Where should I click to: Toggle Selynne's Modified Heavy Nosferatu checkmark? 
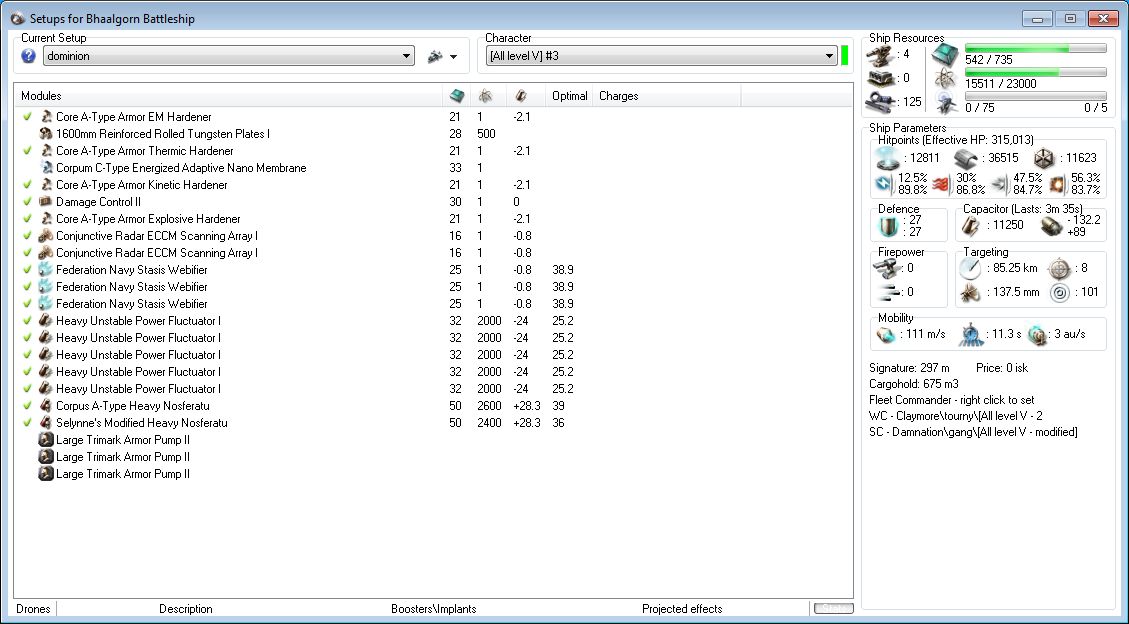(x=27, y=422)
